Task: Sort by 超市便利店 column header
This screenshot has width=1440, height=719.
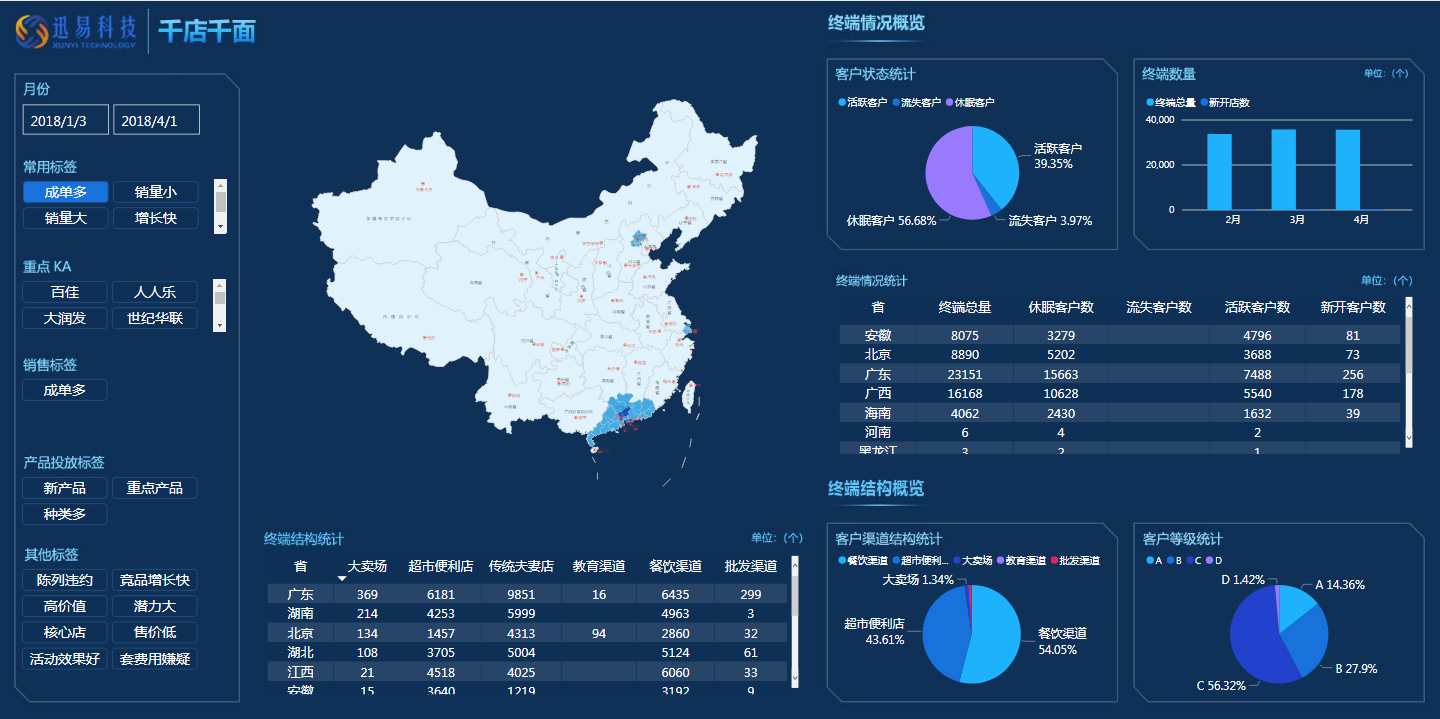Action: [x=441, y=566]
